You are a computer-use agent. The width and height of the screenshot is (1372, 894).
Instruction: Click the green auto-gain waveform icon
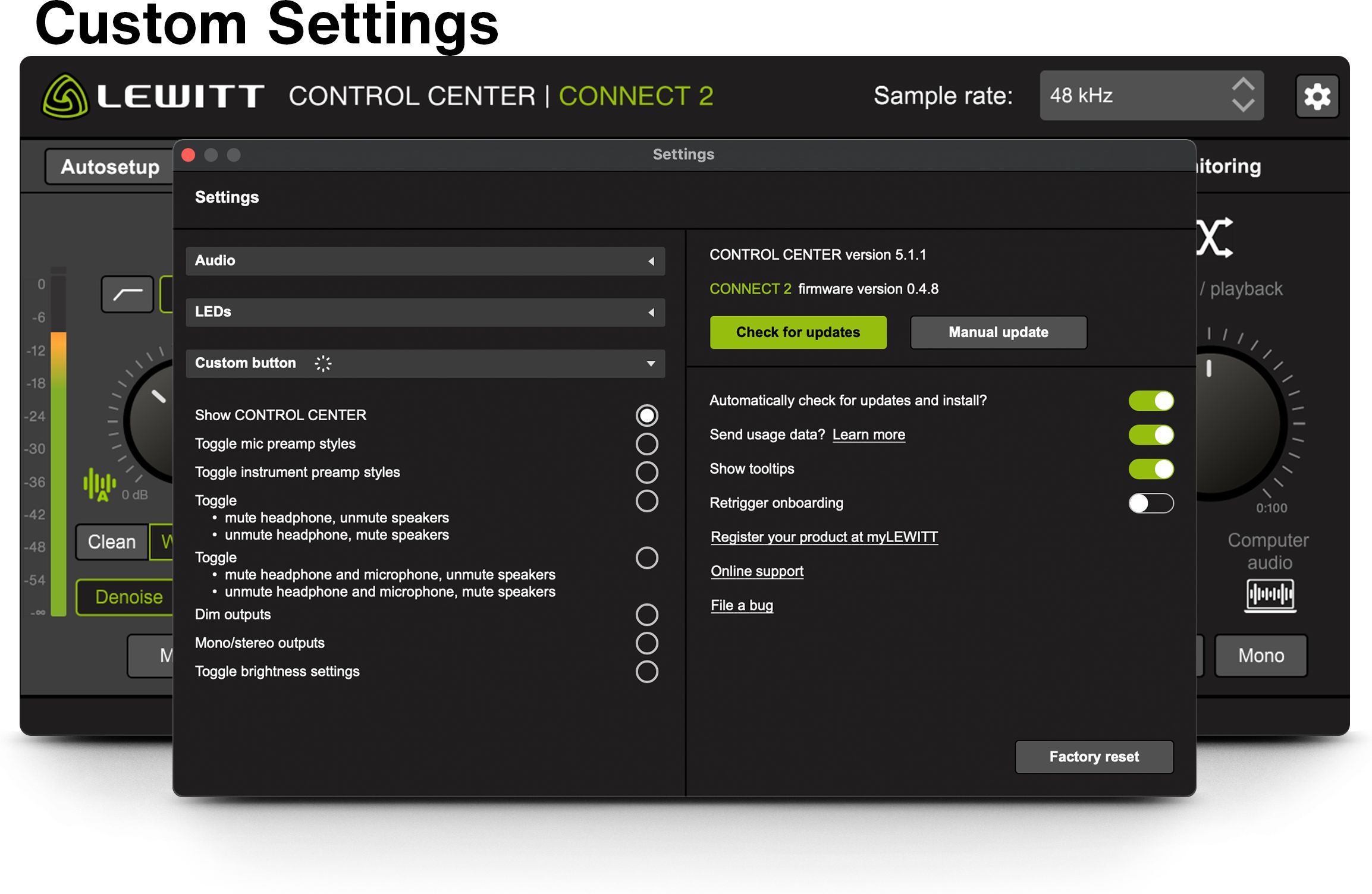tap(99, 484)
